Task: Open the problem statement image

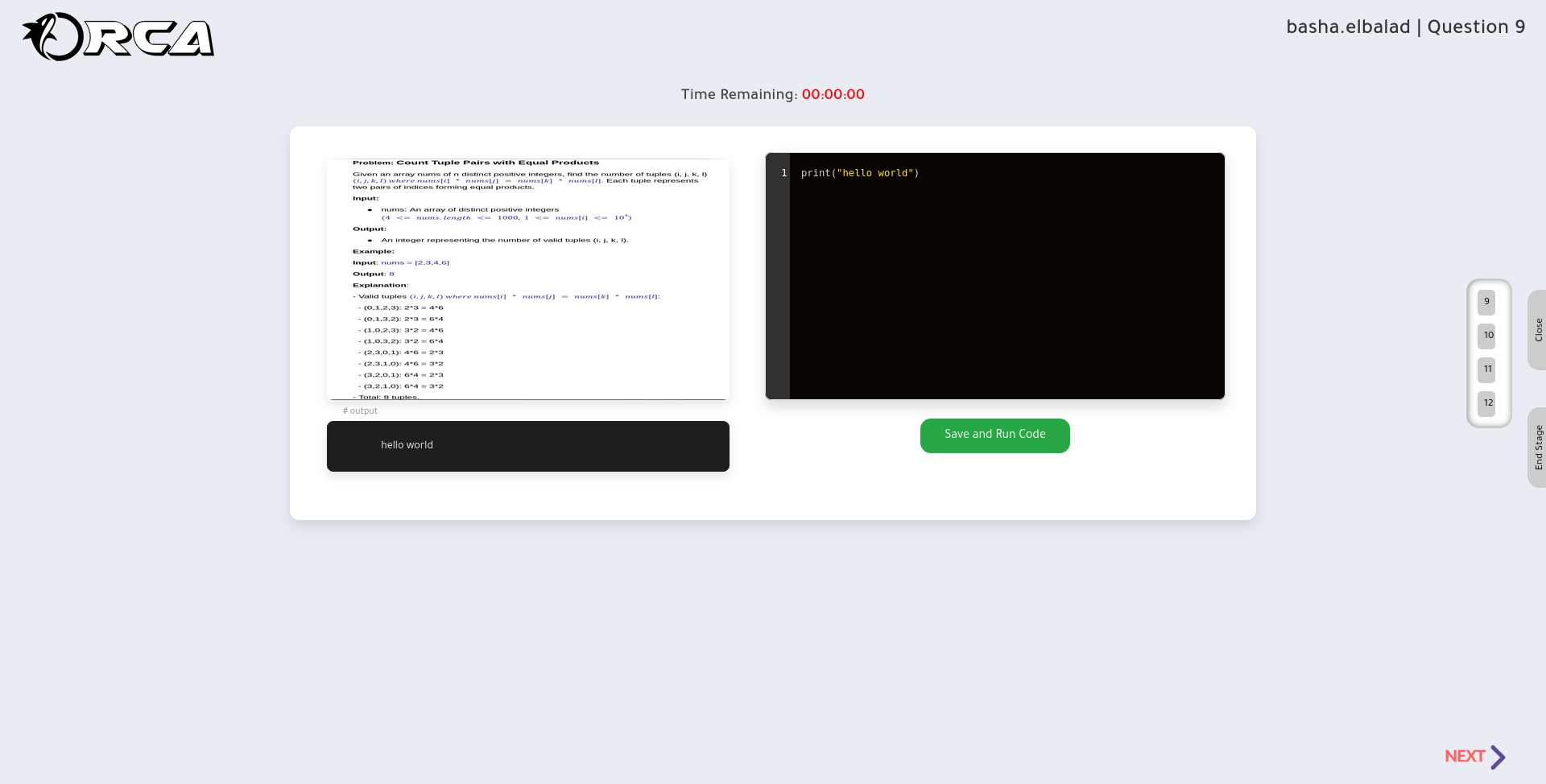Action: [x=528, y=279]
